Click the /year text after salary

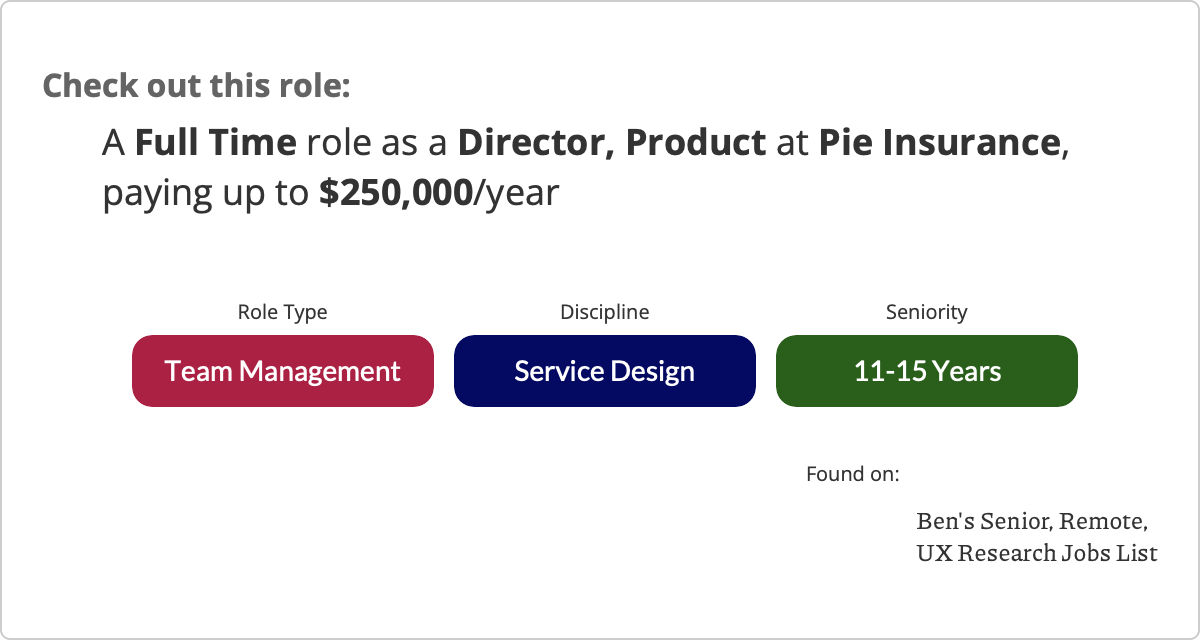pyautogui.click(x=516, y=193)
